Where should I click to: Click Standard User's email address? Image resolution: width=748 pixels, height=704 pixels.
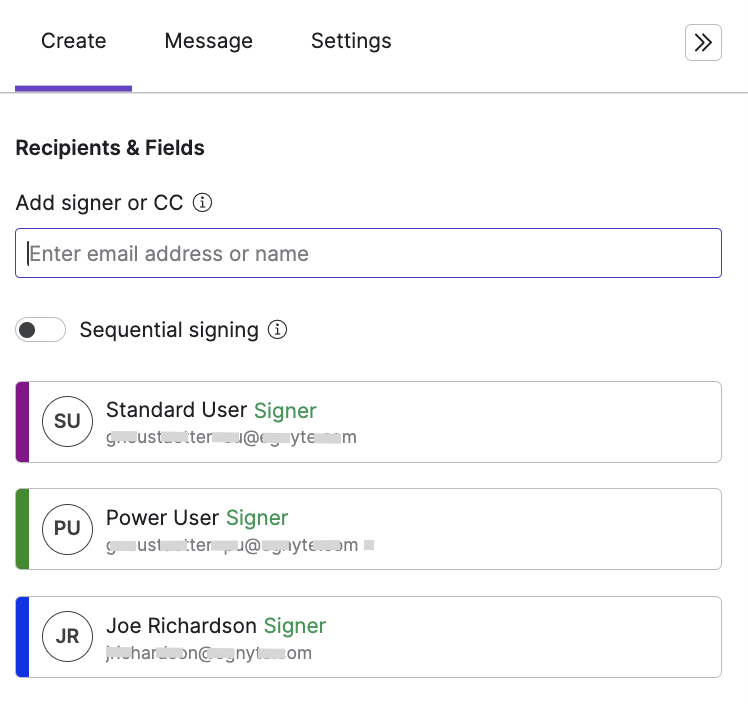(x=231, y=437)
